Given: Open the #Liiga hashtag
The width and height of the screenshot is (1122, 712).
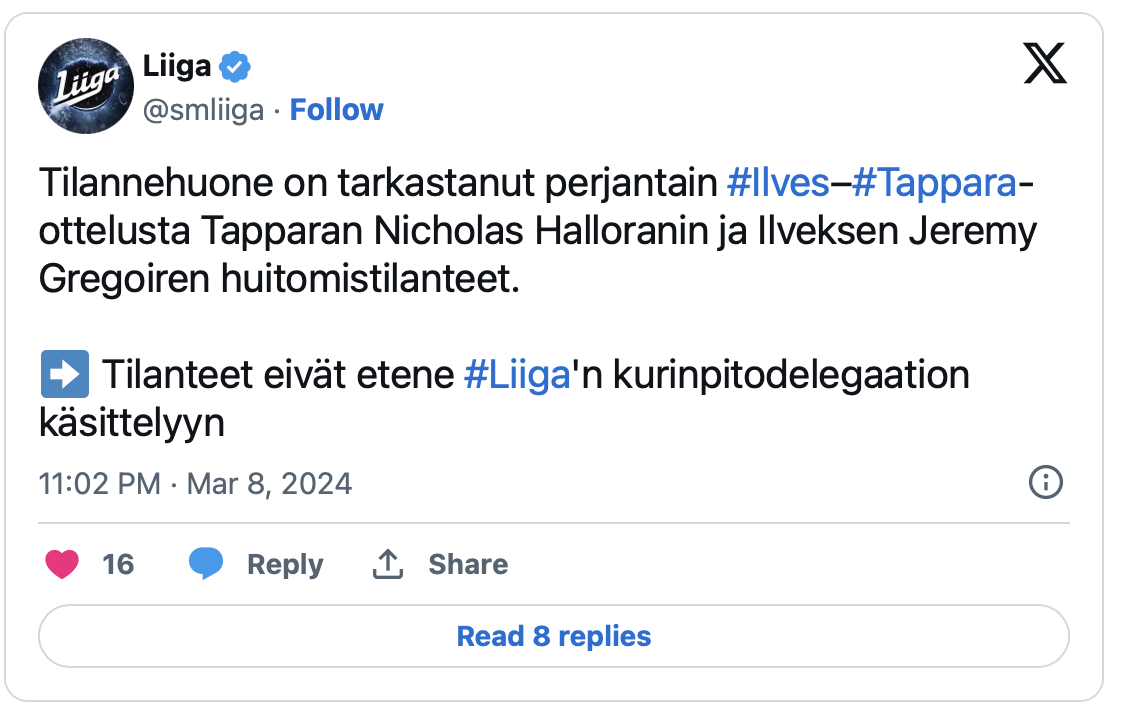Looking at the screenshot, I should (x=517, y=374).
